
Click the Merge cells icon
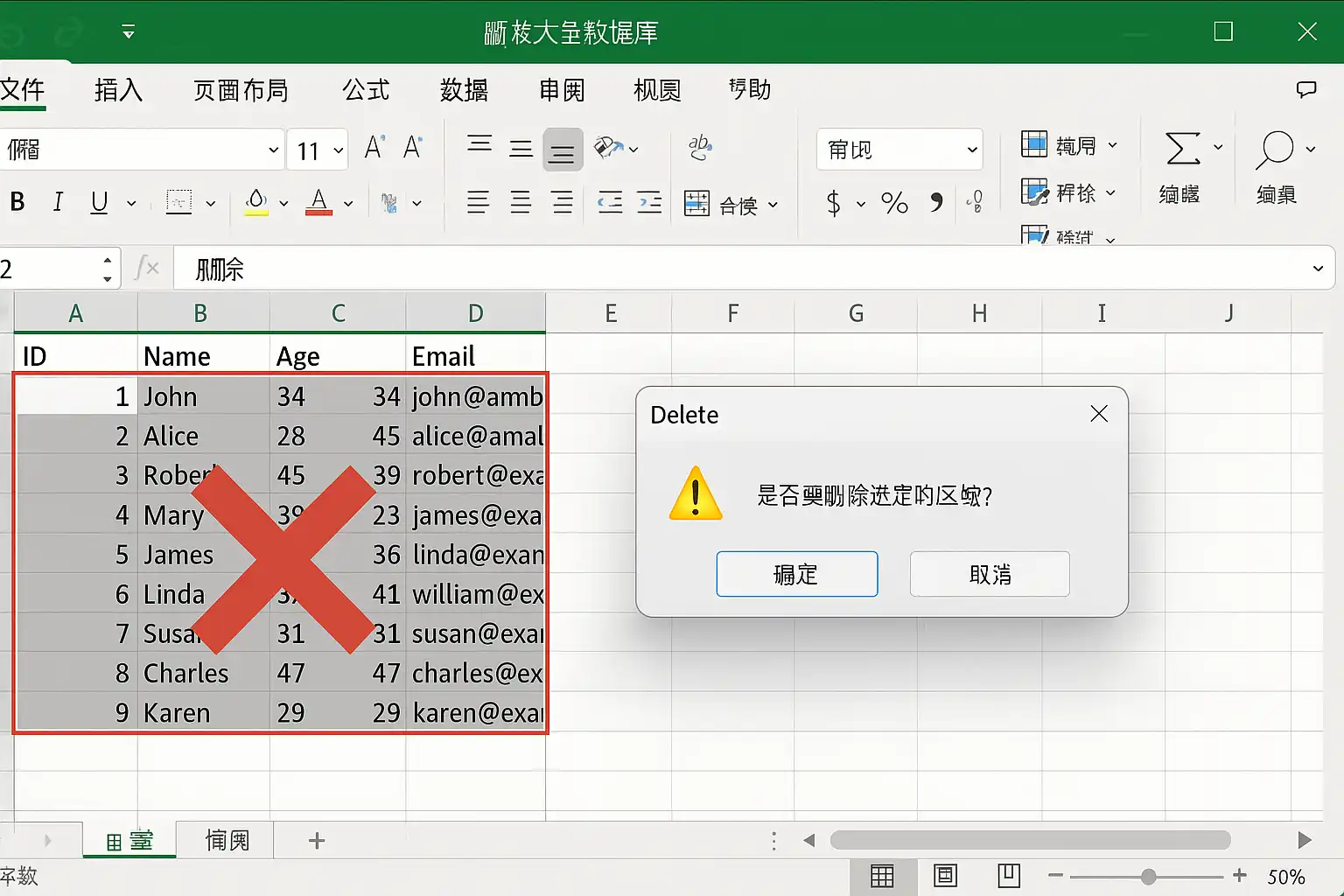[697, 204]
